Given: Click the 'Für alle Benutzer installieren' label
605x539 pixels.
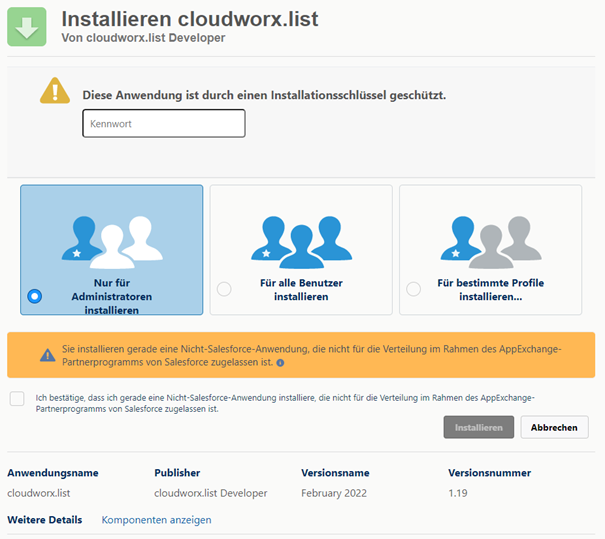Looking at the screenshot, I should pos(301,290).
